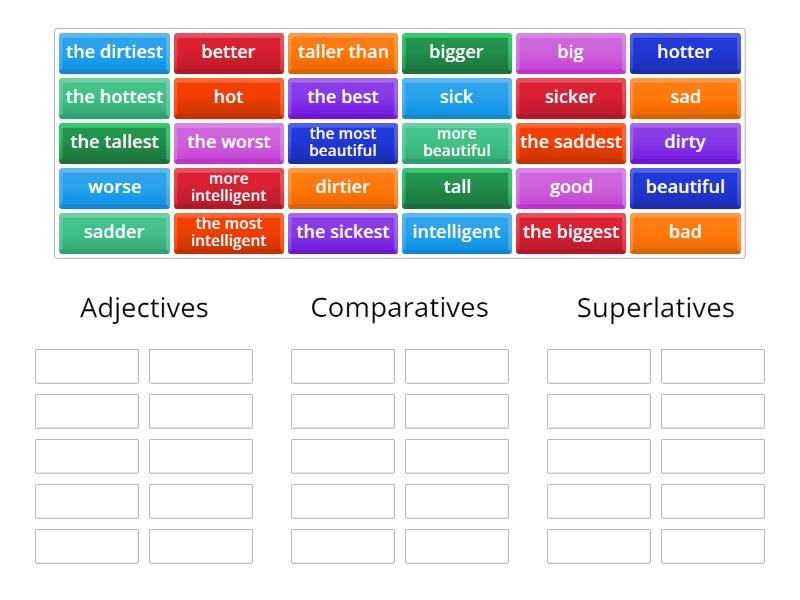Click first empty slot under Adjectives
This screenshot has height=600, width=800.
tap(87, 366)
